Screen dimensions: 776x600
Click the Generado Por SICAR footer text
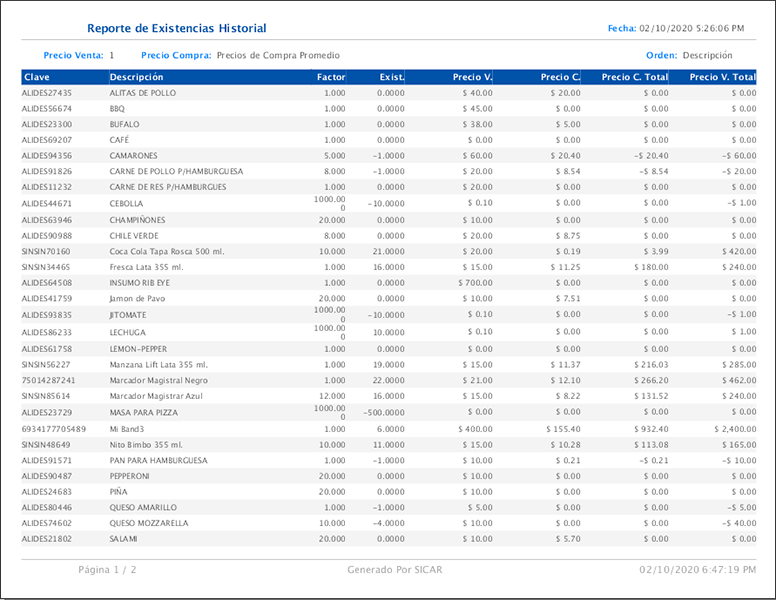[x=394, y=570]
